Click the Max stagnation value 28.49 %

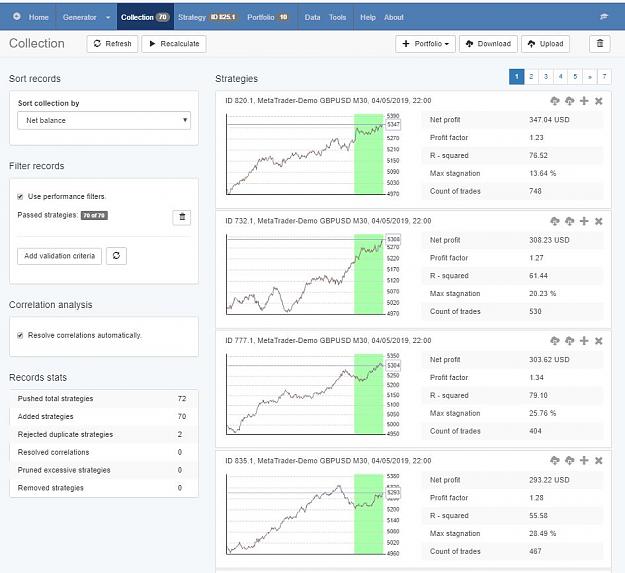click(542, 533)
